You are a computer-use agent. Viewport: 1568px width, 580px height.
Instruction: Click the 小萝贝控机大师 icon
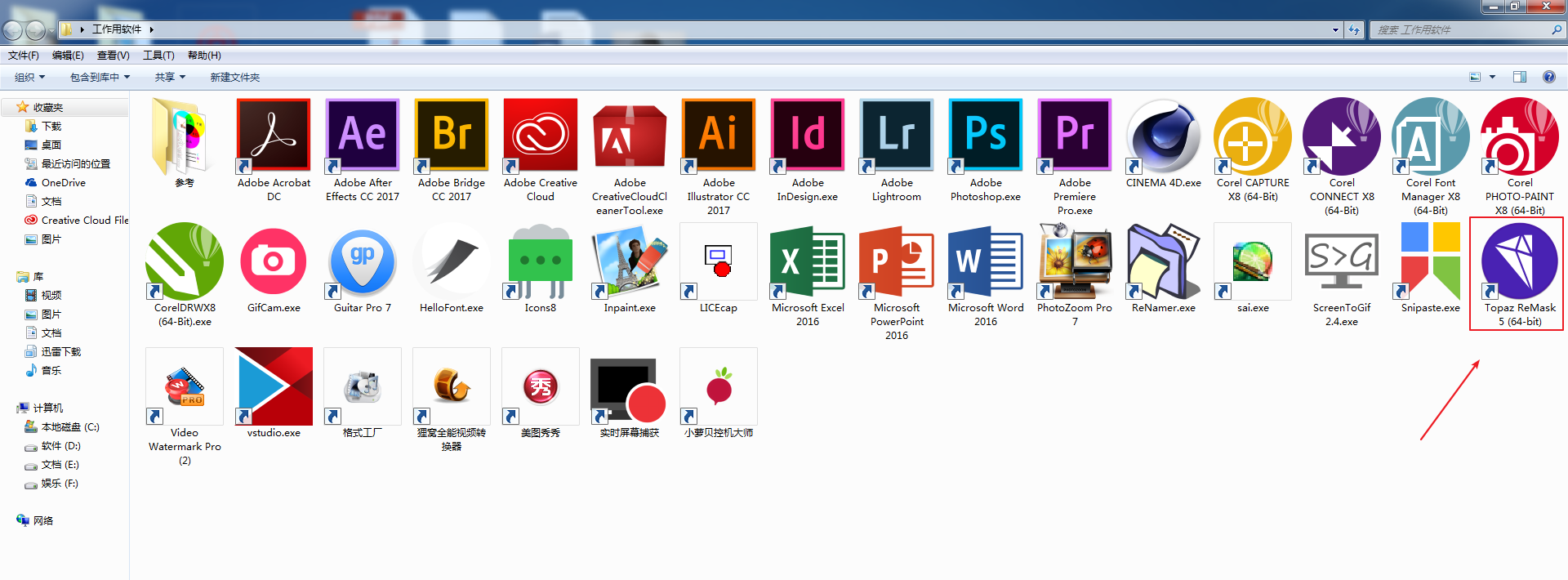click(719, 386)
